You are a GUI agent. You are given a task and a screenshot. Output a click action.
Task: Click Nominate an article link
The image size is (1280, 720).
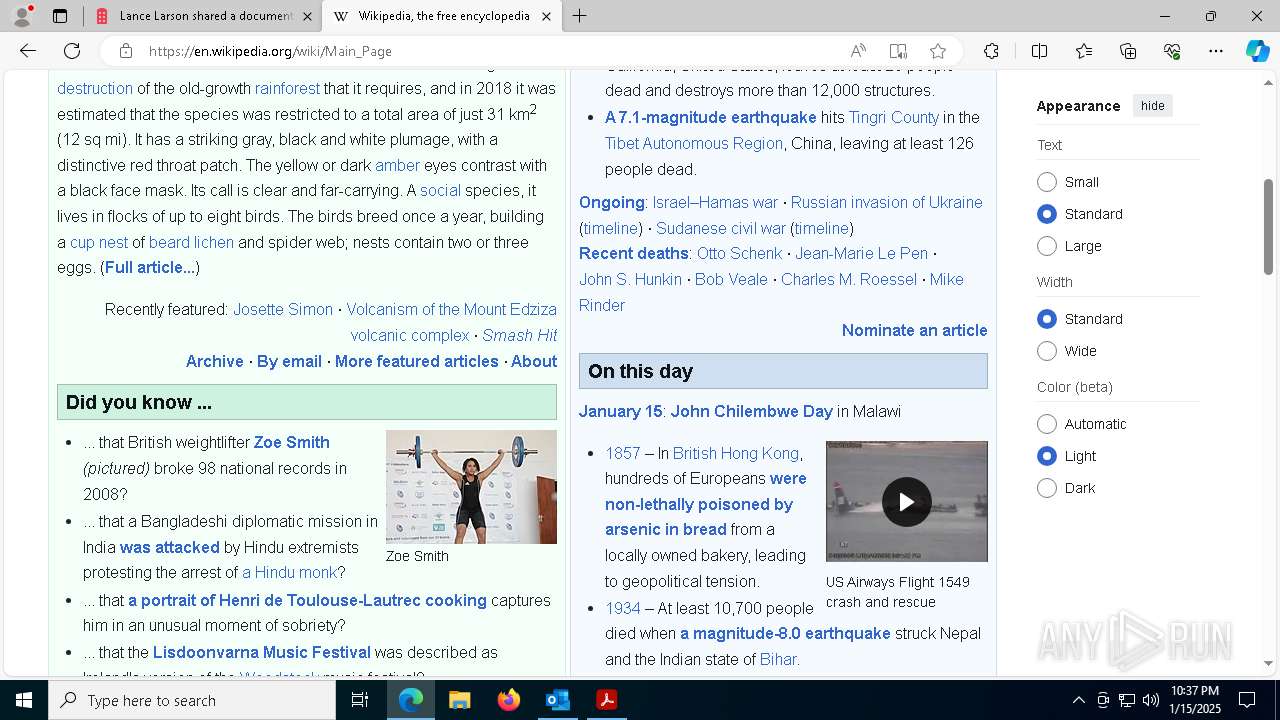tap(914, 330)
